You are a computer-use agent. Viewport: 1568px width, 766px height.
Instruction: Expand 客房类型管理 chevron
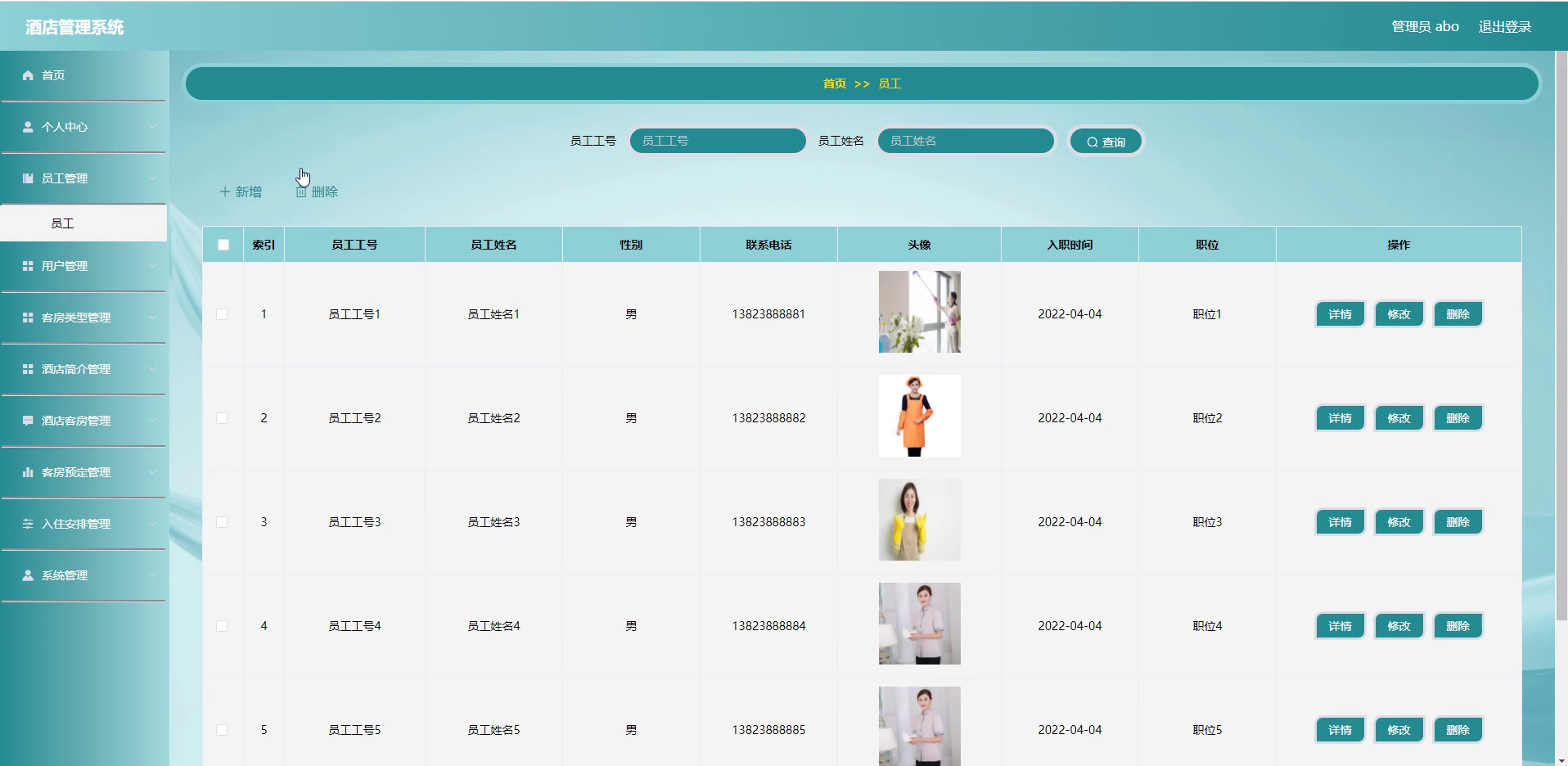pos(152,318)
